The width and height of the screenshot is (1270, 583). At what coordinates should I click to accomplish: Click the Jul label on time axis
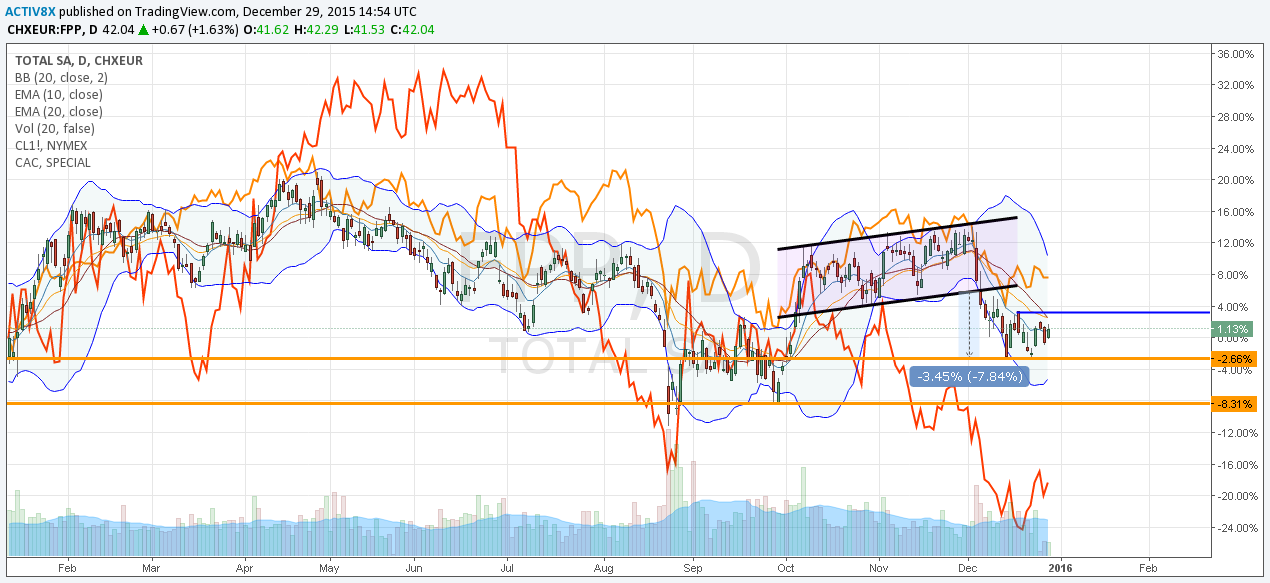[x=507, y=566]
